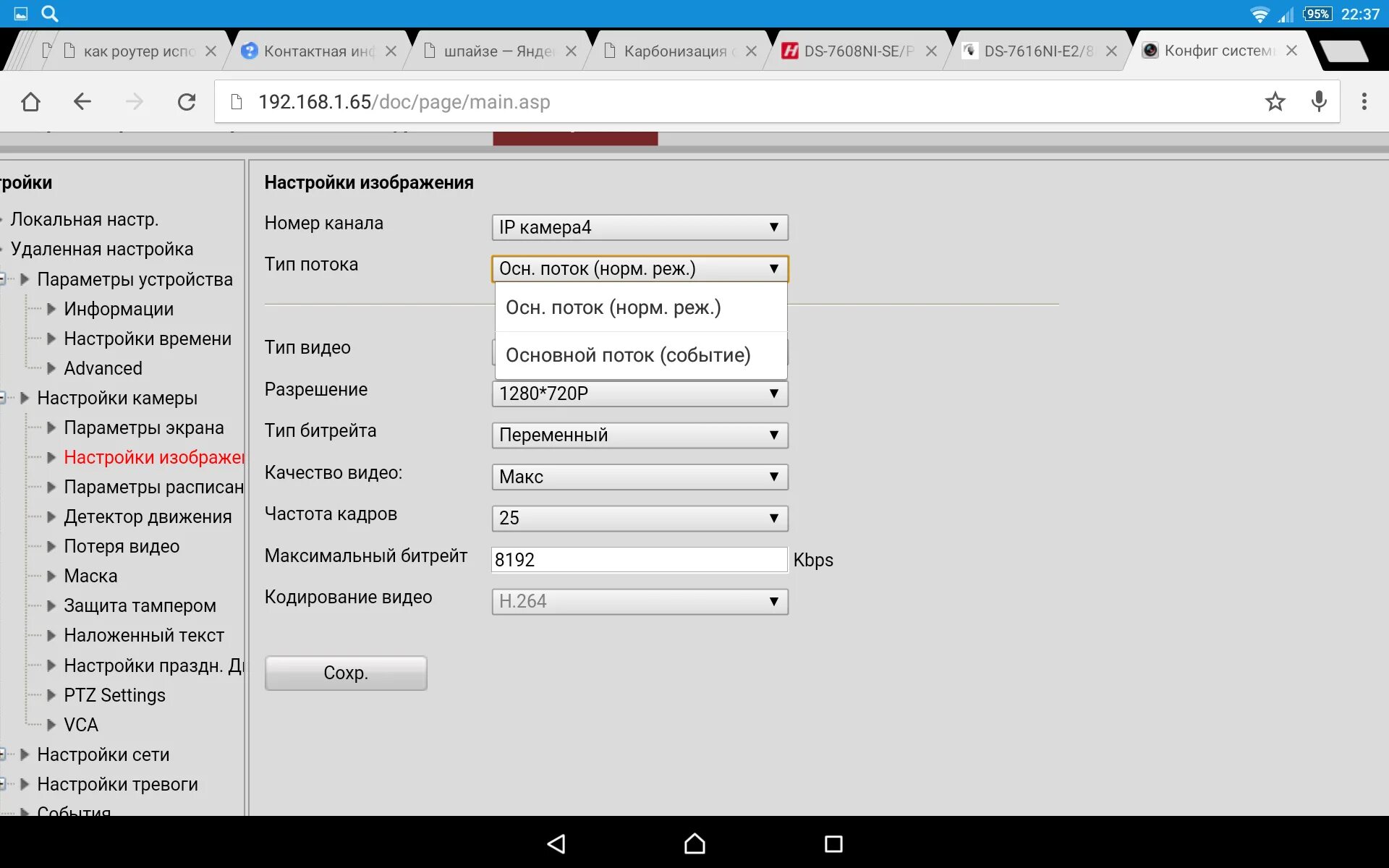
Task: Open the Тип битрейта dropdown
Action: click(639, 434)
